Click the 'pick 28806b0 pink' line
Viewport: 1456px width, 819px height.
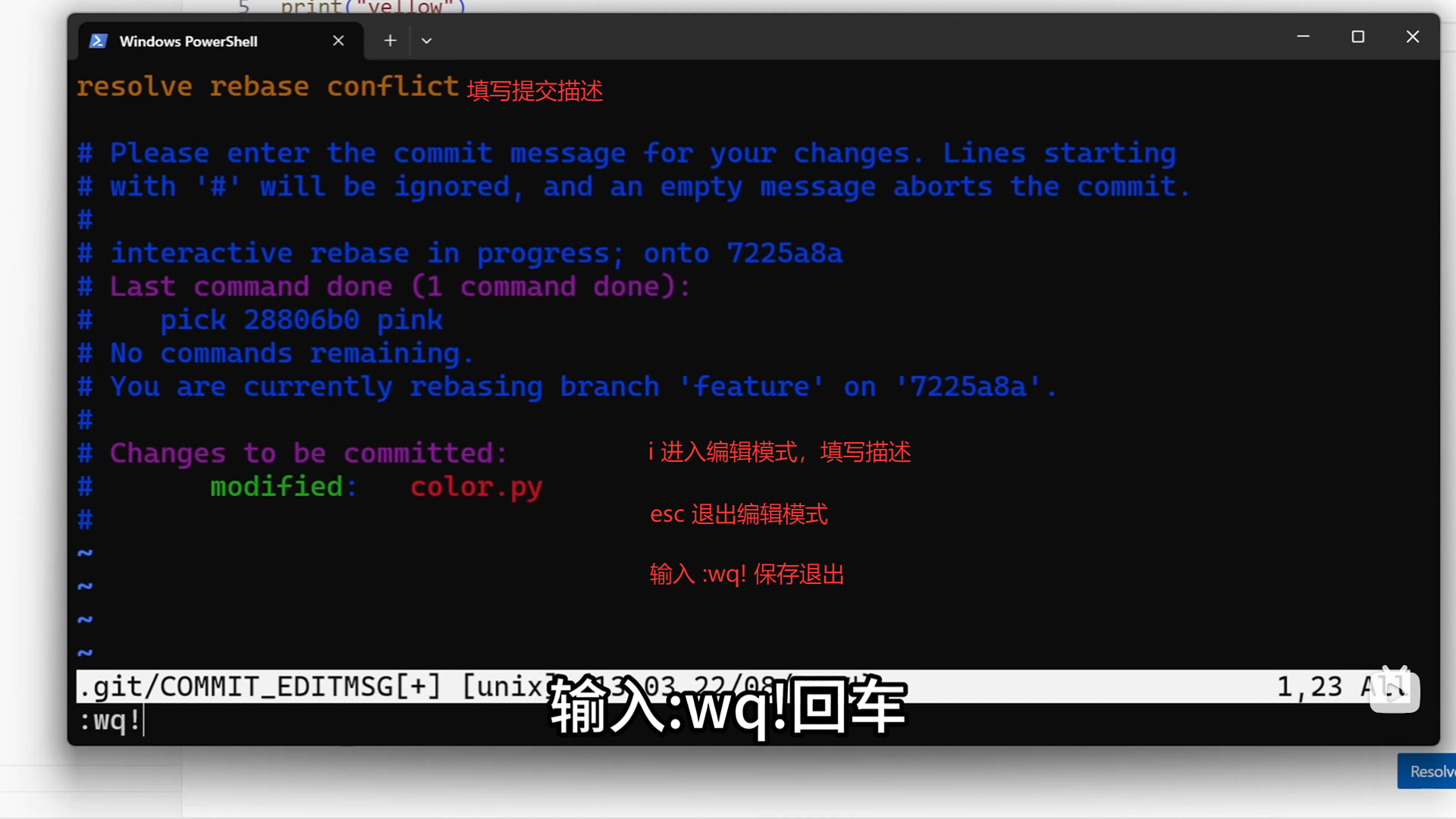pyautogui.click(x=301, y=320)
